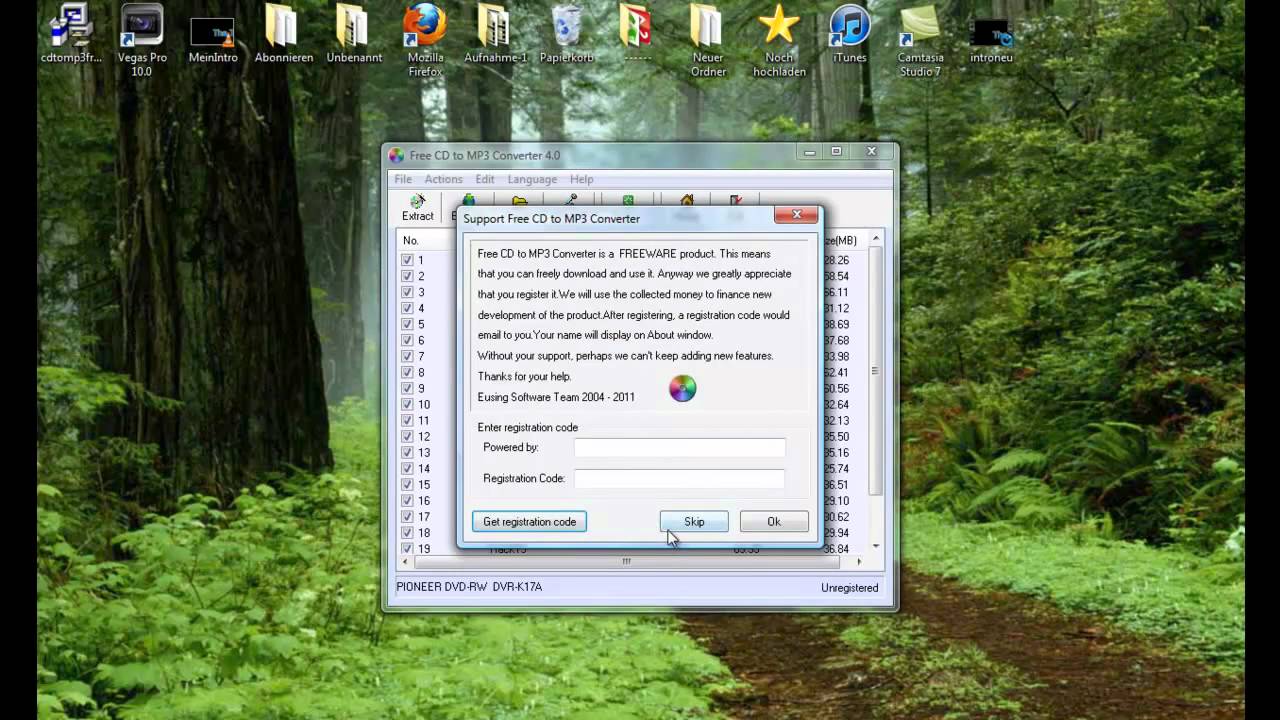
Task: Click the Ok button
Action: pos(774,522)
